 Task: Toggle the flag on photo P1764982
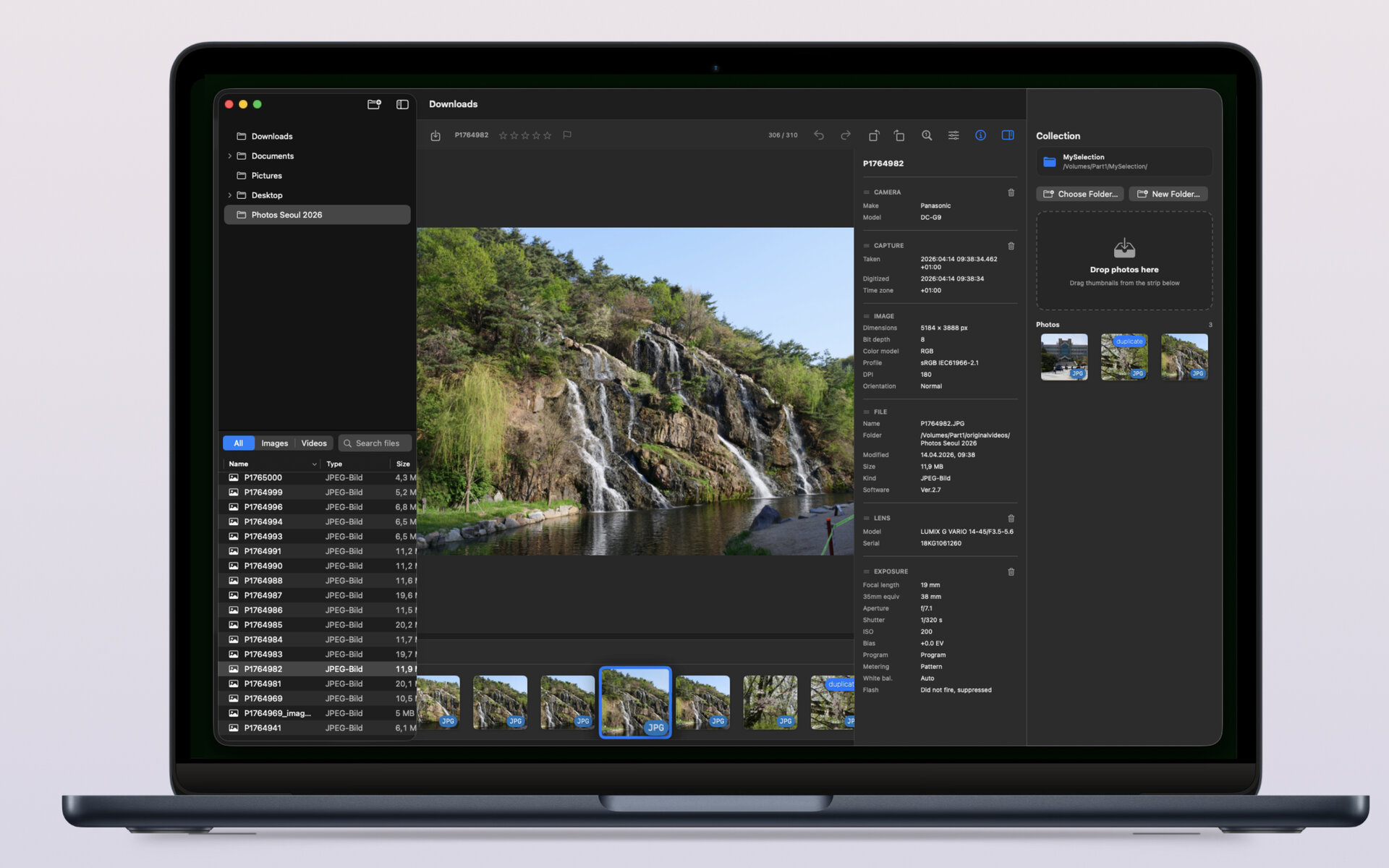[x=567, y=135]
